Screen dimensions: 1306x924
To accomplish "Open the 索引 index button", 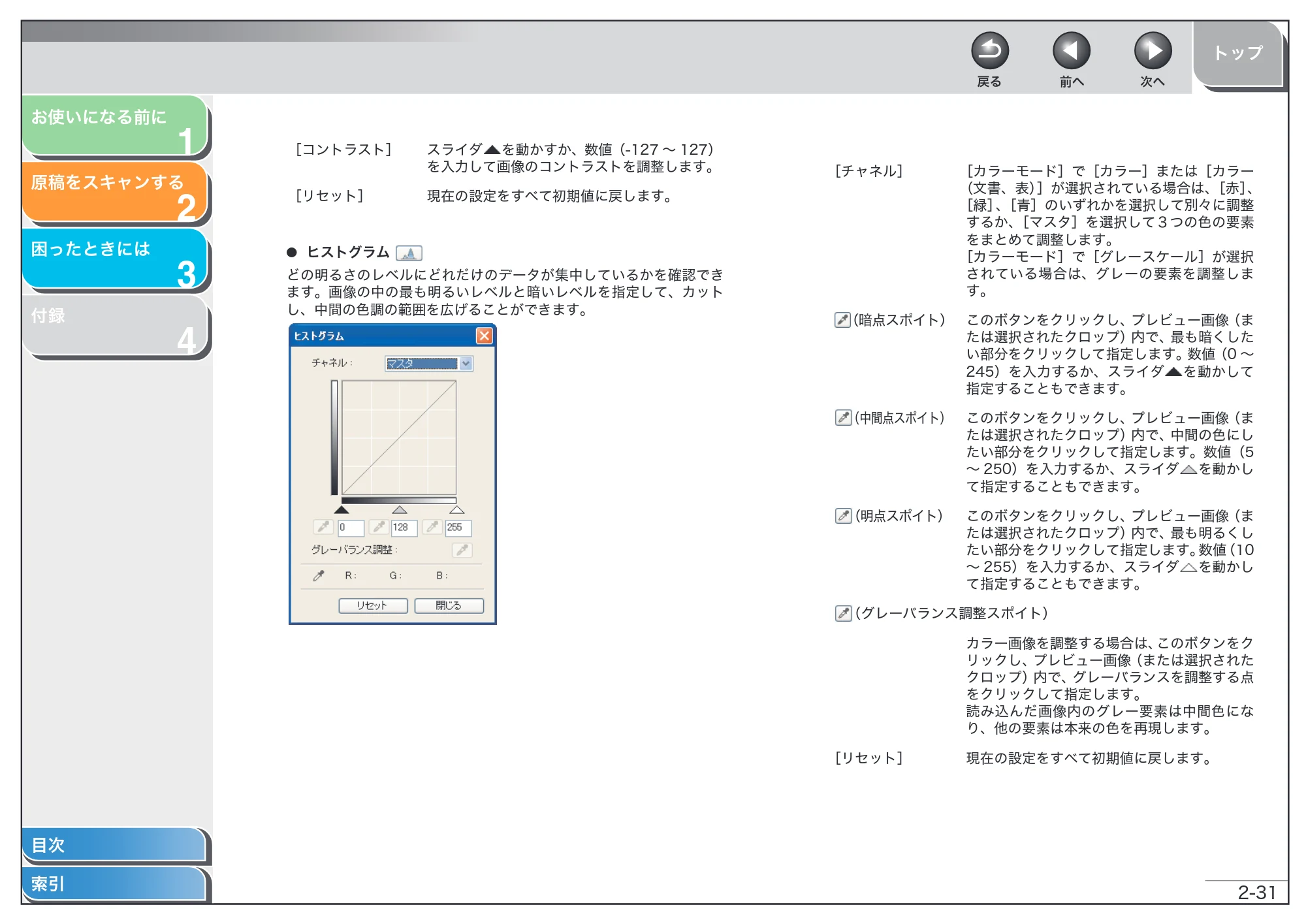I will click(x=114, y=884).
